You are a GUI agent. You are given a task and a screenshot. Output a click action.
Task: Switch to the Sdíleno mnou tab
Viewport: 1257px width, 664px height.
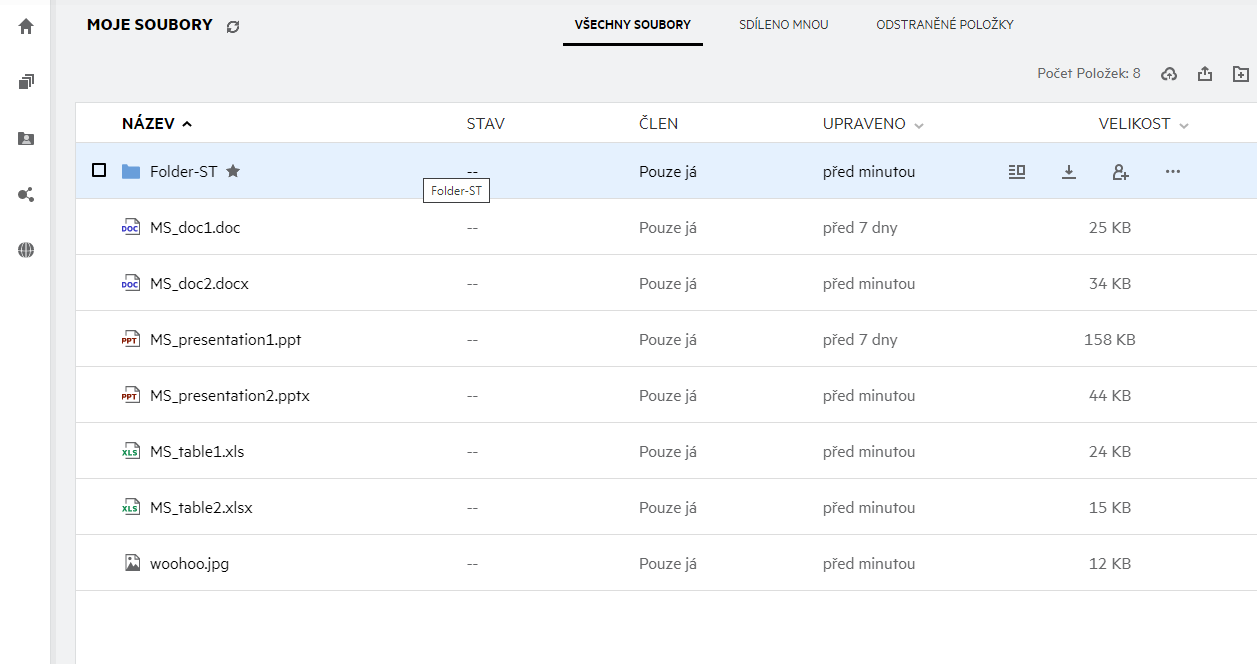pyautogui.click(x=784, y=24)
